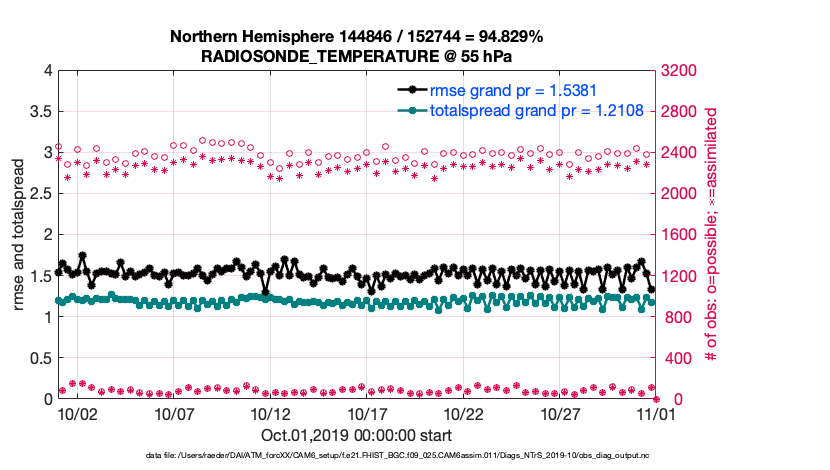Viewport: 830px width, 470px height.
Task: Click the 10/27 date tick label
Action: click(x=561, y=413)
